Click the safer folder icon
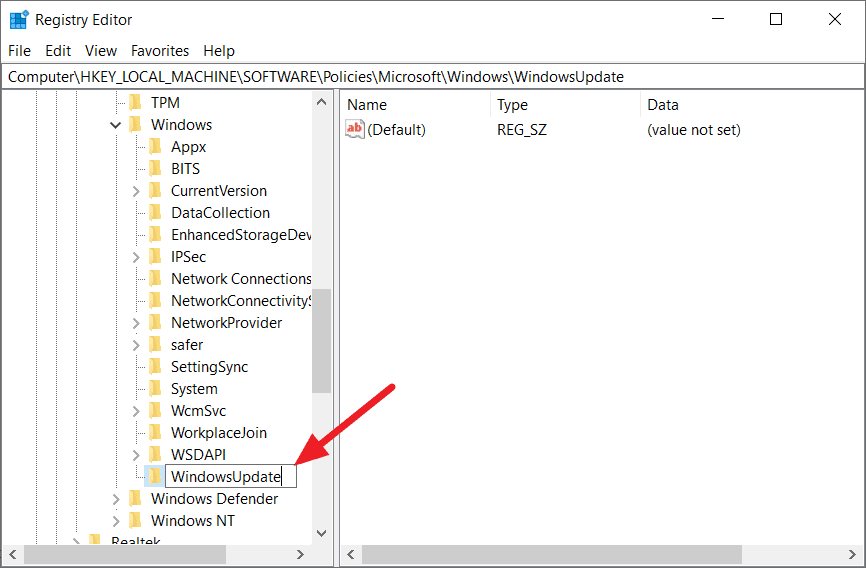 156,345
